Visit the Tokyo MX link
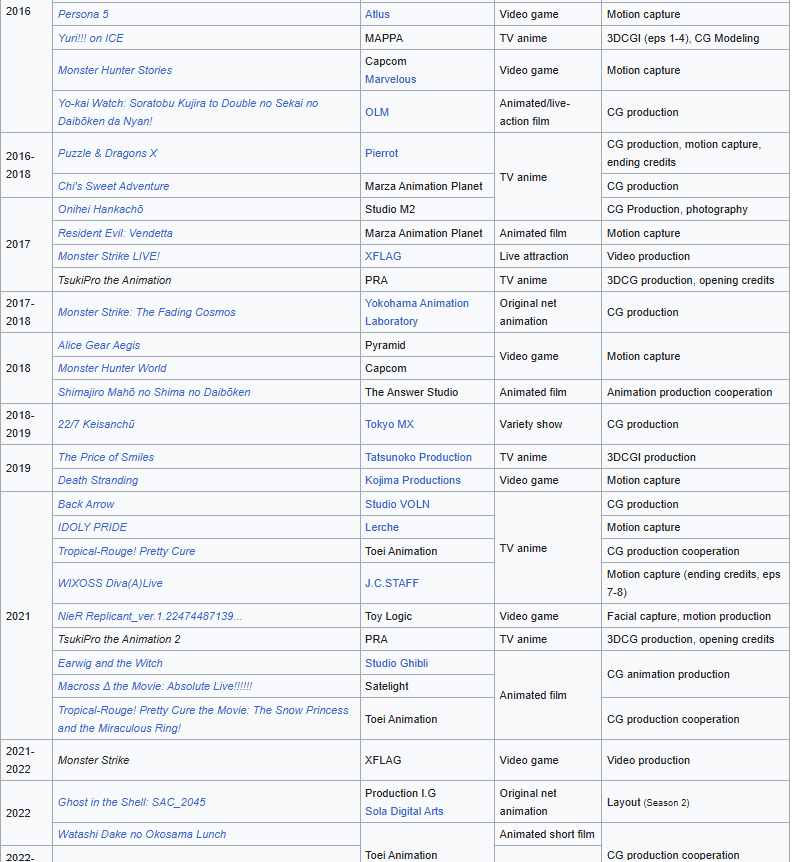The image size is (792, 862). click(389, 424)
